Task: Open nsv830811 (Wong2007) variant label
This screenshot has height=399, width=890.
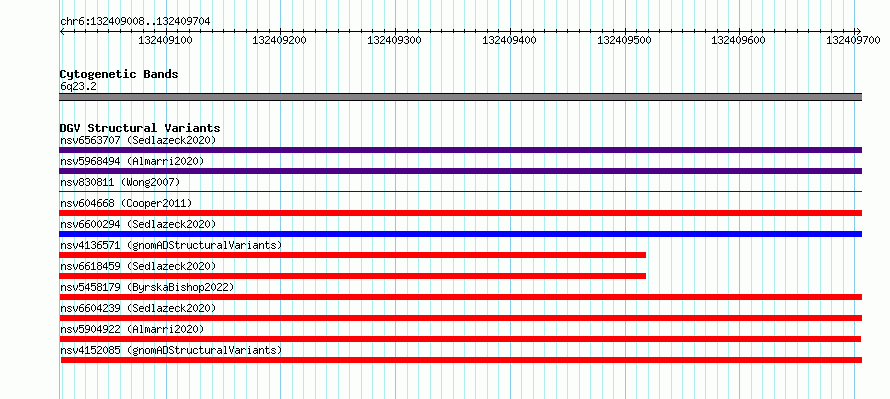Action: [x=120, y=182]
